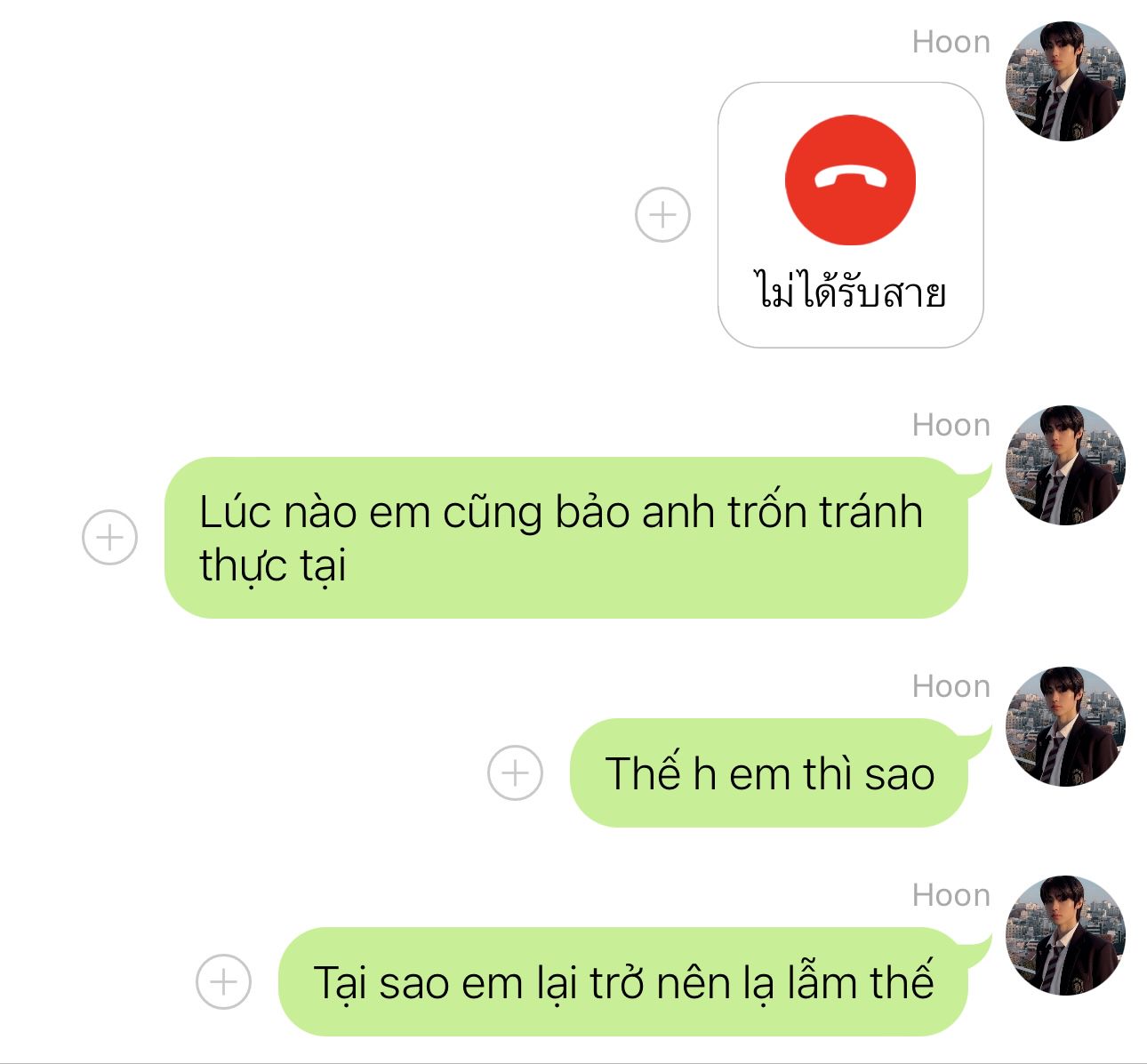
Task: Select the "Lúc nào em cũng bảo anh" message bubble
Action: (566, 538)
